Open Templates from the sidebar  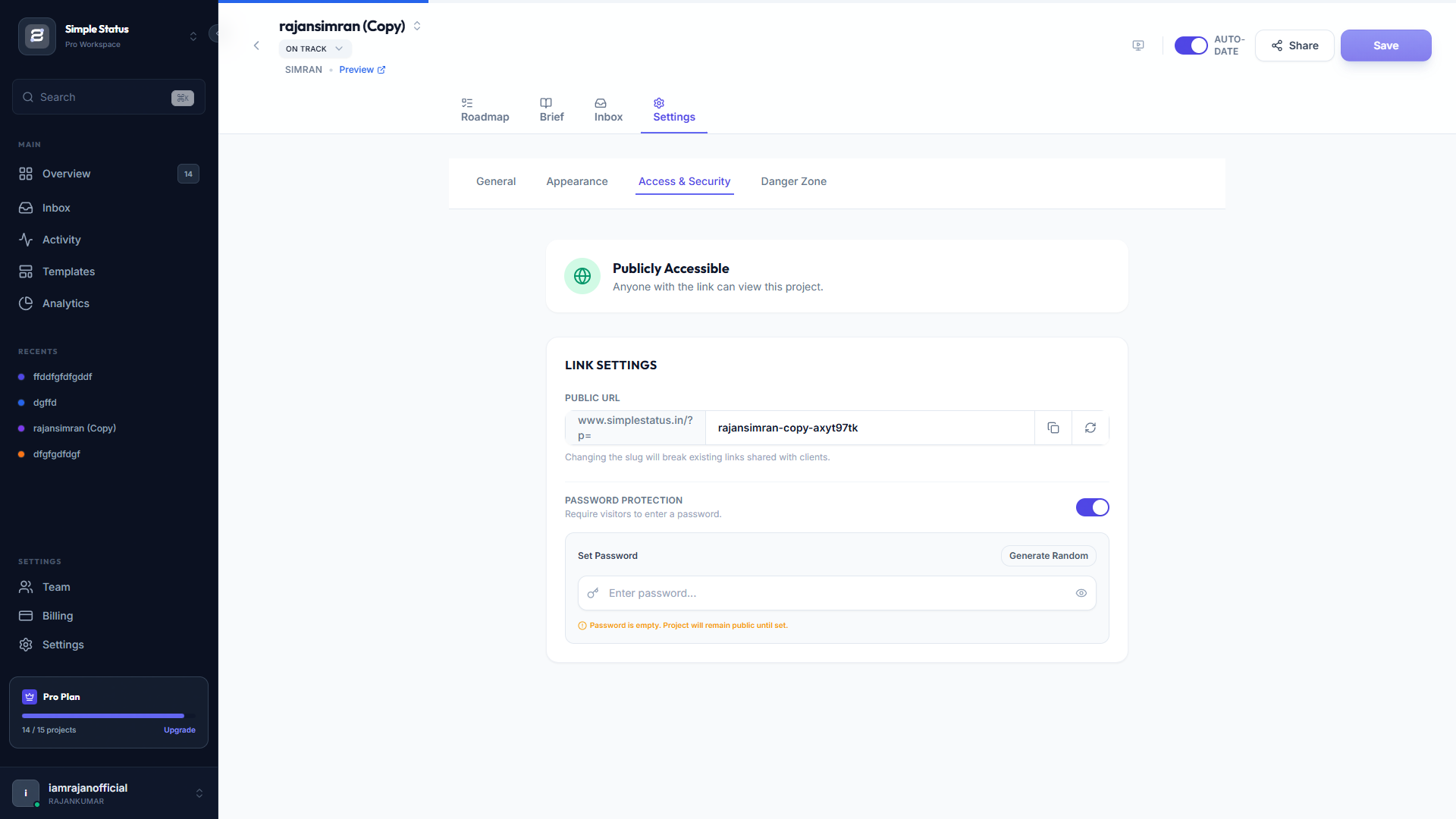pos(68,271)
